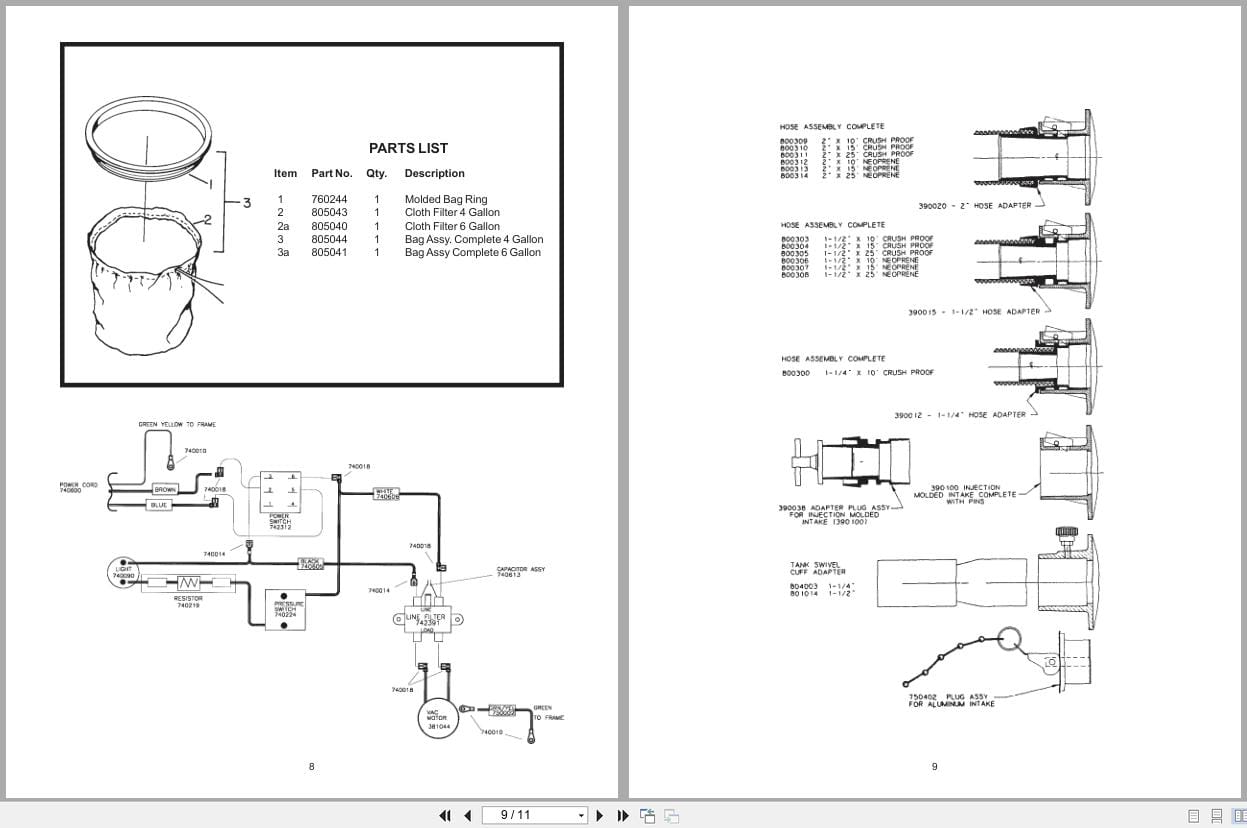Select part number 805044

point(329,239)
